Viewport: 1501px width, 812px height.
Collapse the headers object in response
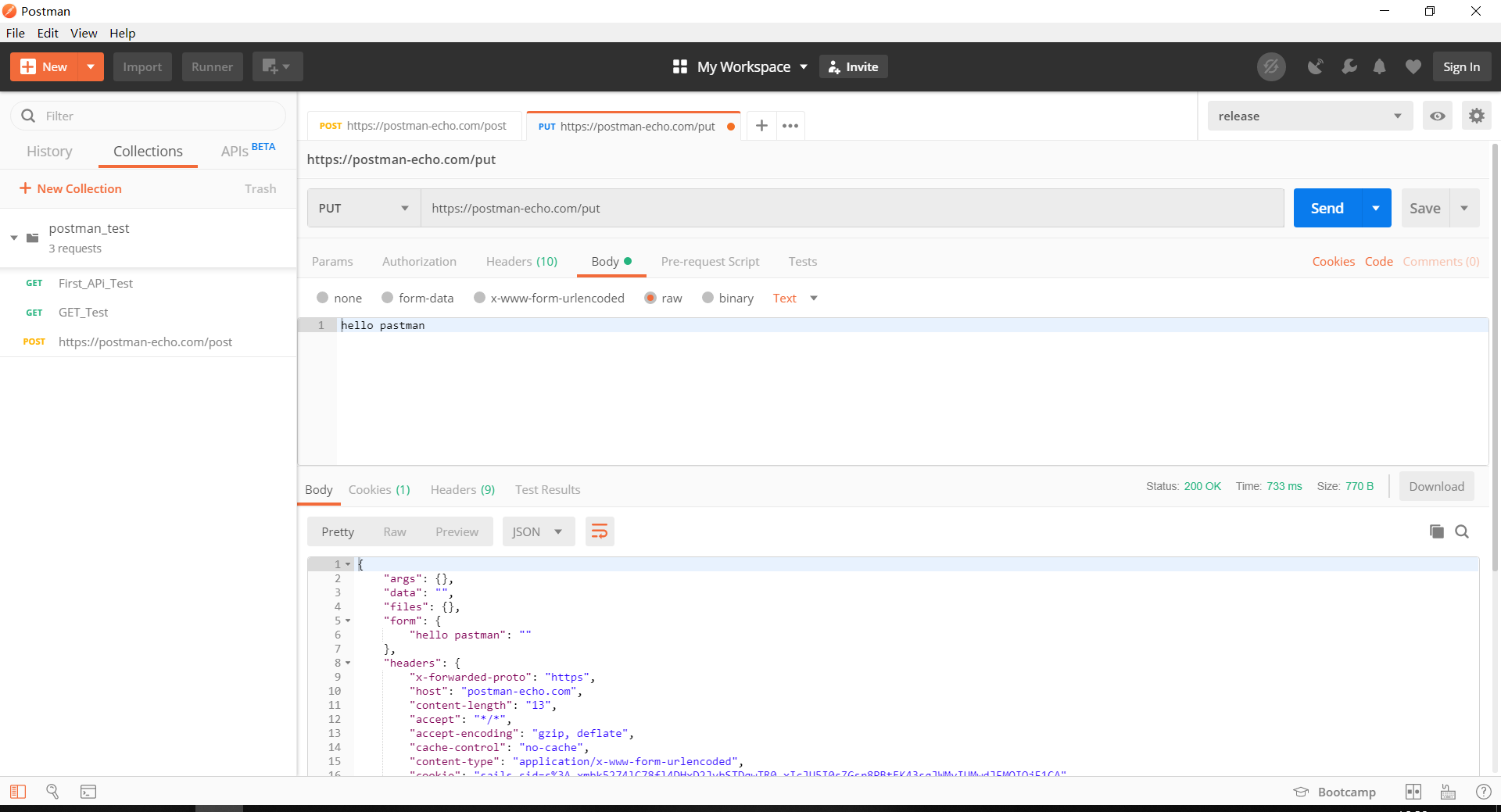point(348,664)
